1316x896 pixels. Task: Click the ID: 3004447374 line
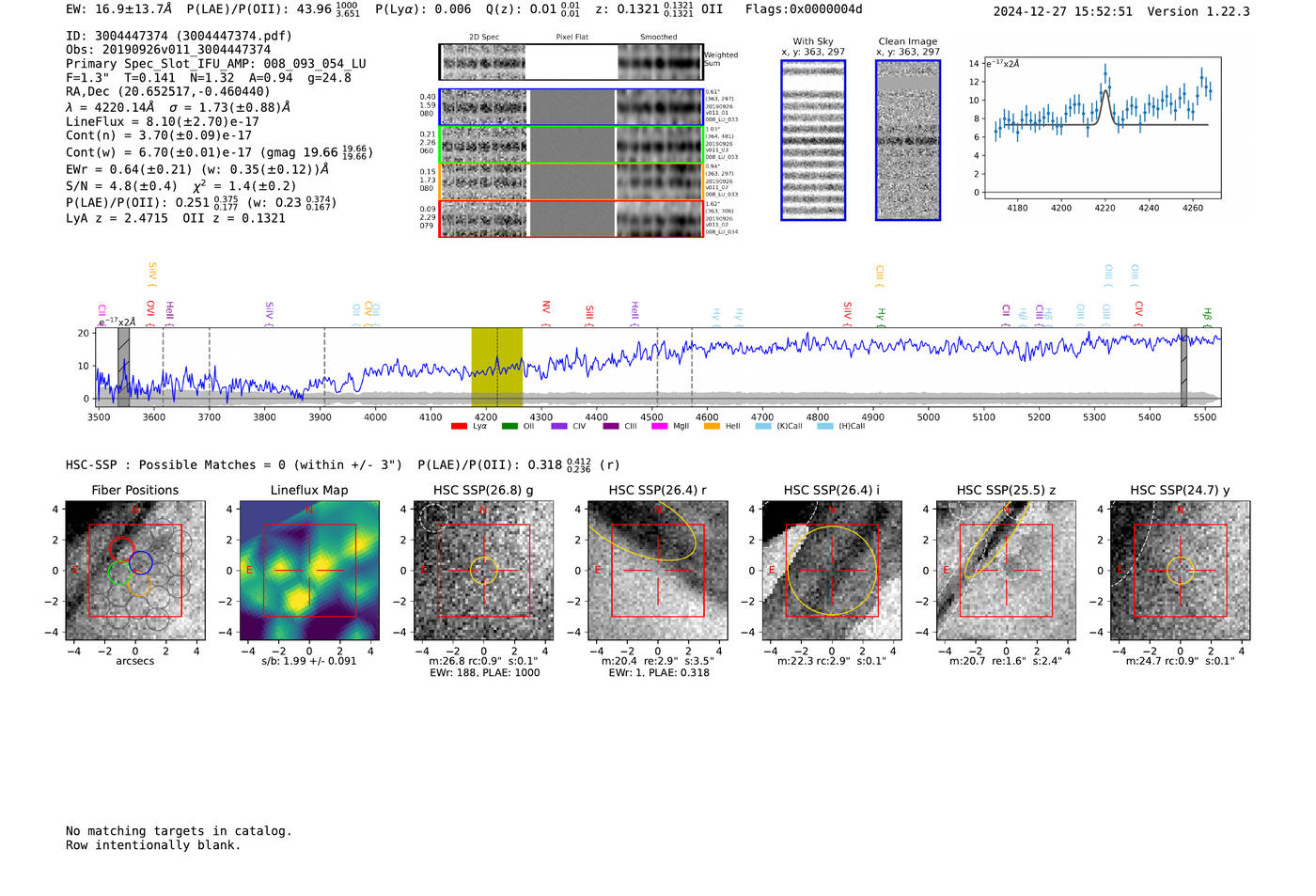click(179, 36)
